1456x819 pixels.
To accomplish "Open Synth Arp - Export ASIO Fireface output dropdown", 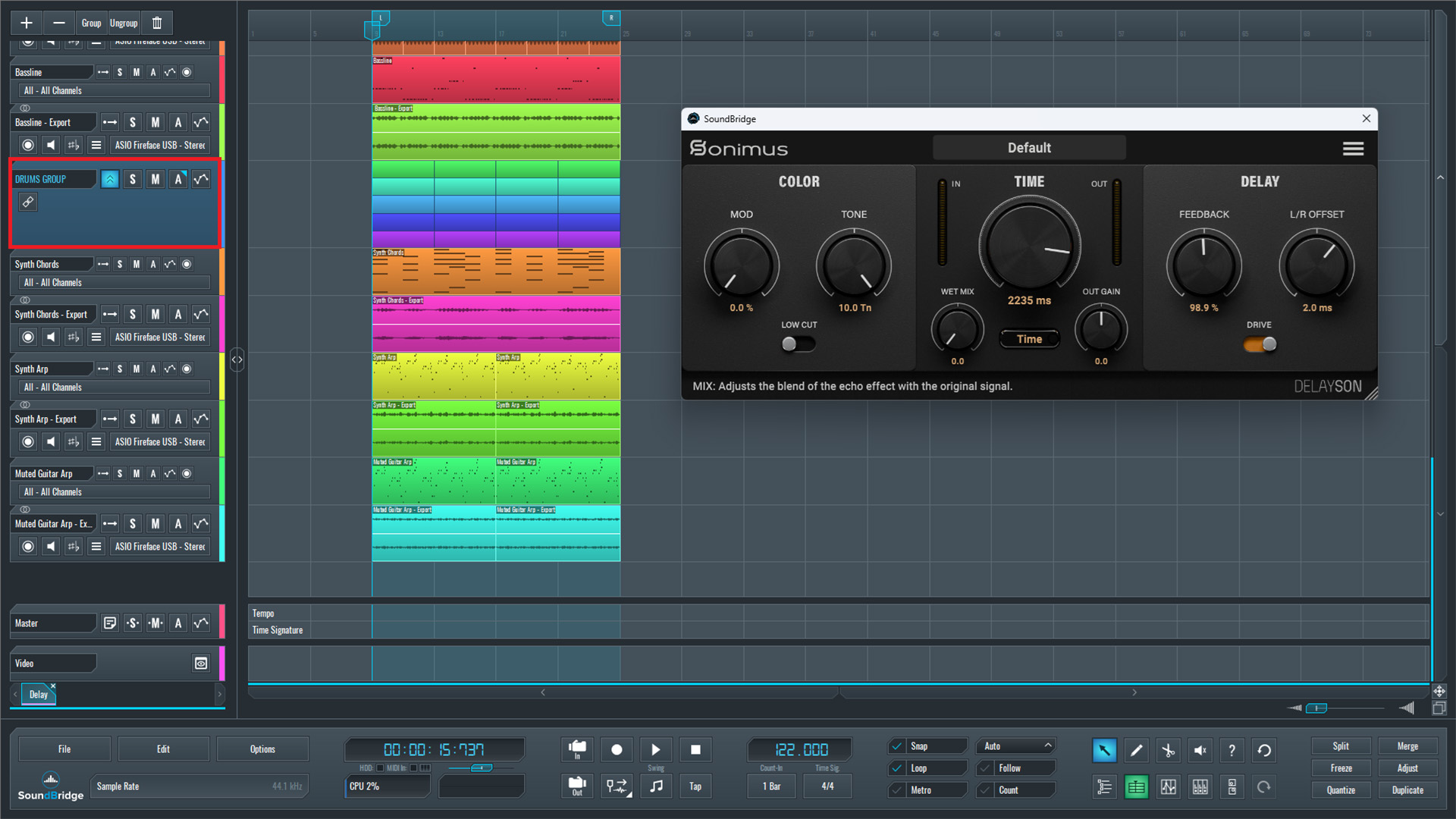I will tap(160, 441).
